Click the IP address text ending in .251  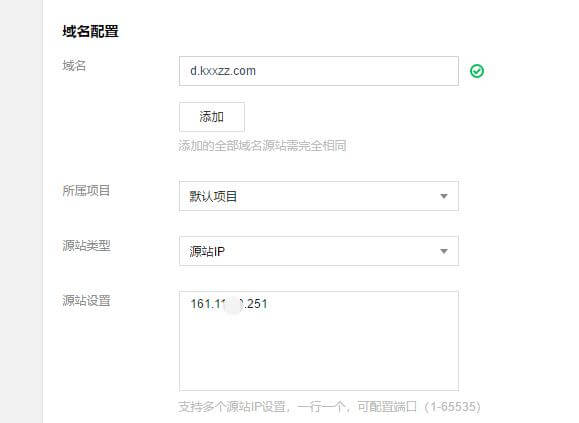point(229,304)
